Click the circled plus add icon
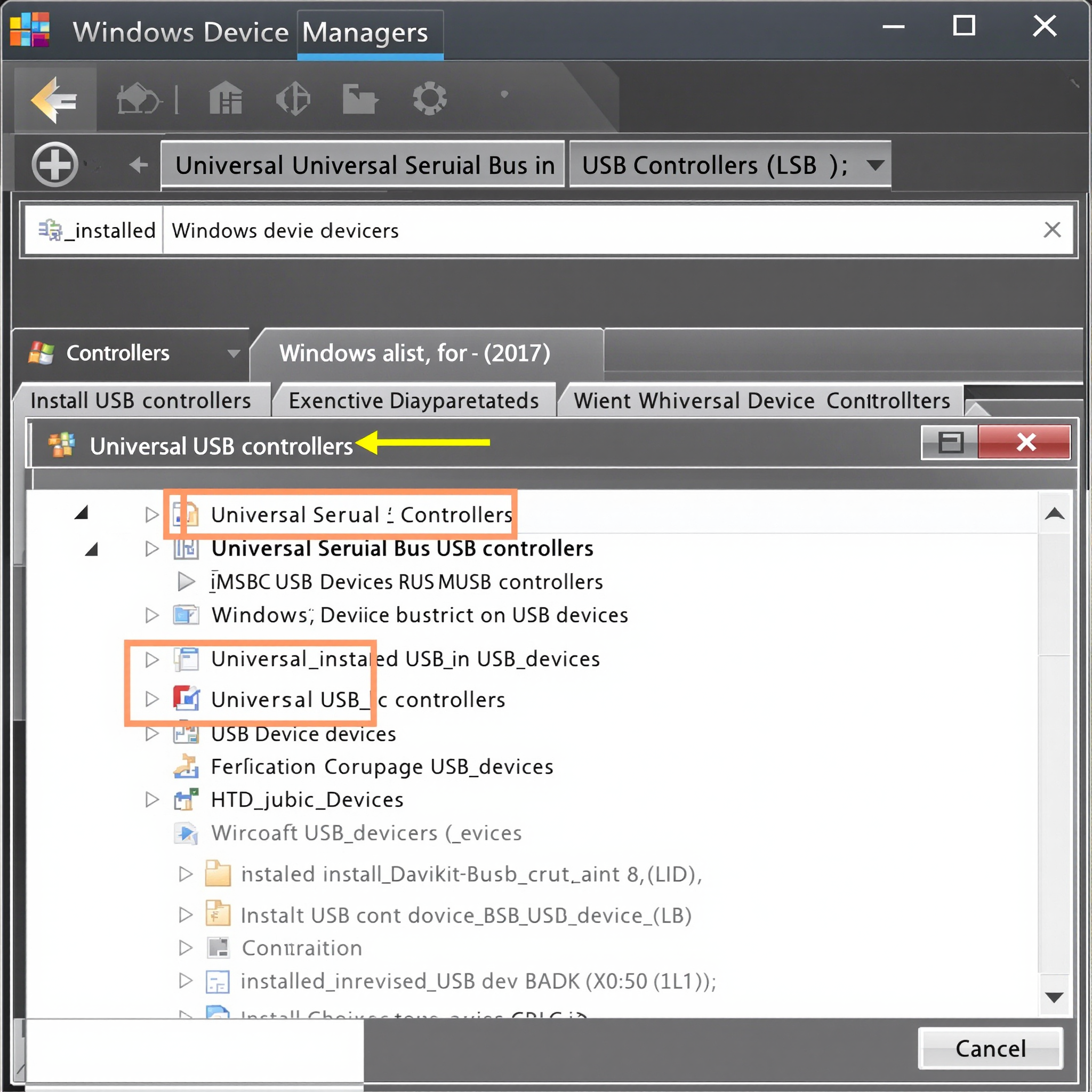 [x=54, y=164]
